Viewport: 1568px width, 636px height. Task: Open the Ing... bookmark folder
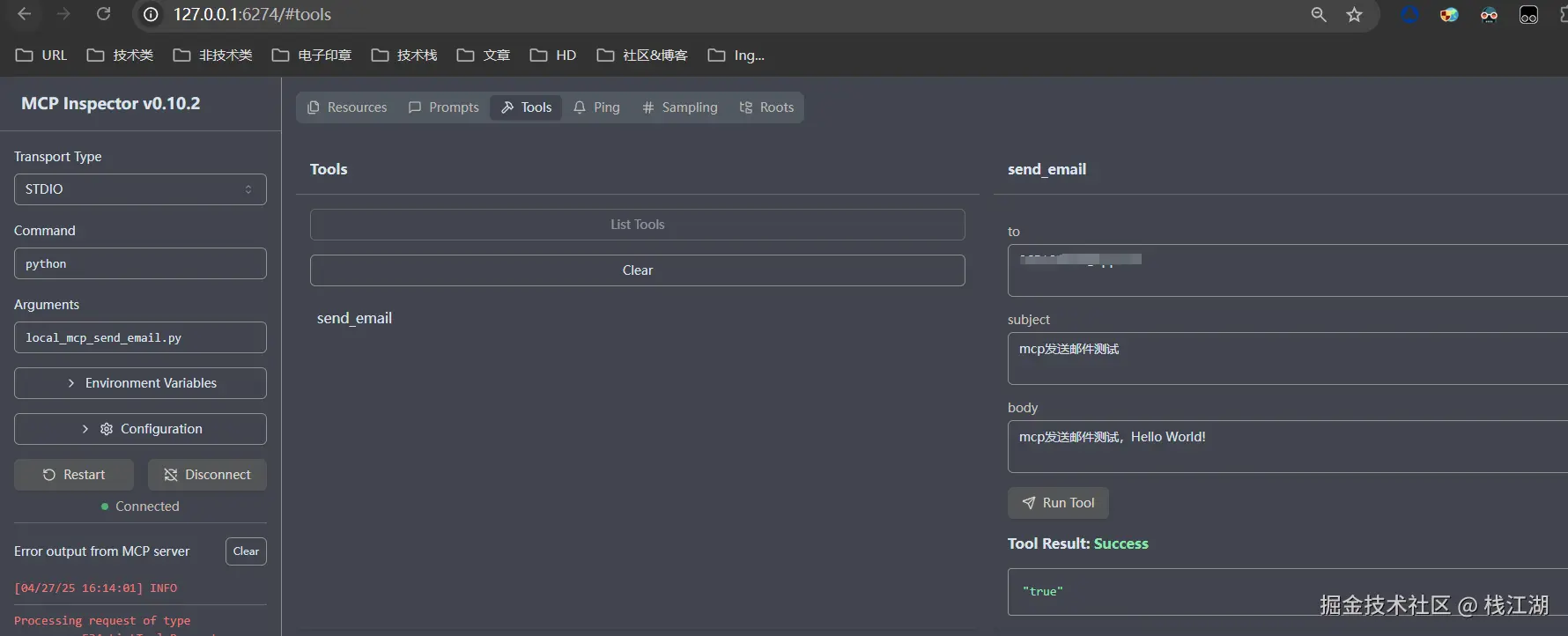point(736,55)
